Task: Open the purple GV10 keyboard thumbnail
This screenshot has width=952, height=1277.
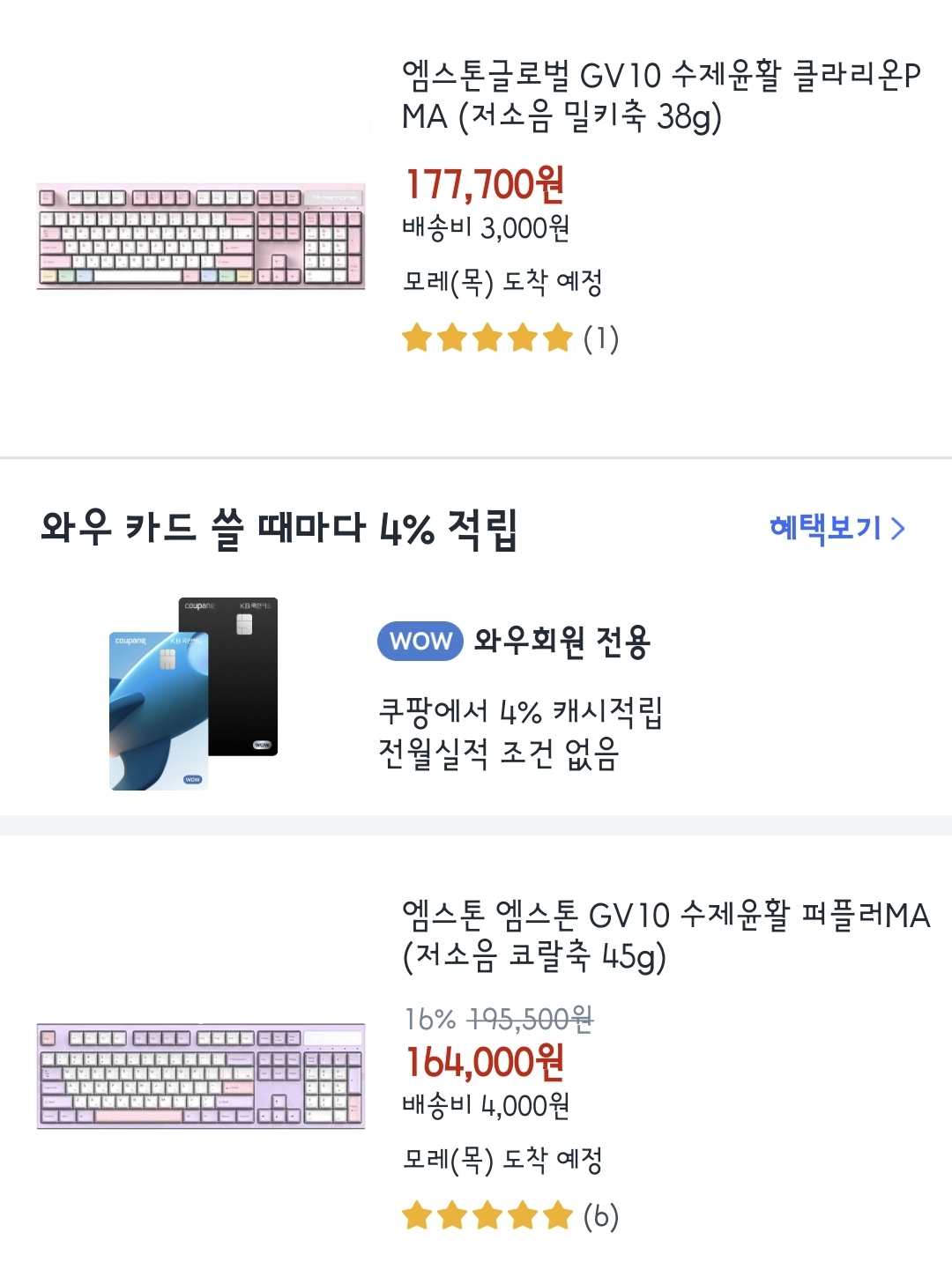Action: (201, 1076)
